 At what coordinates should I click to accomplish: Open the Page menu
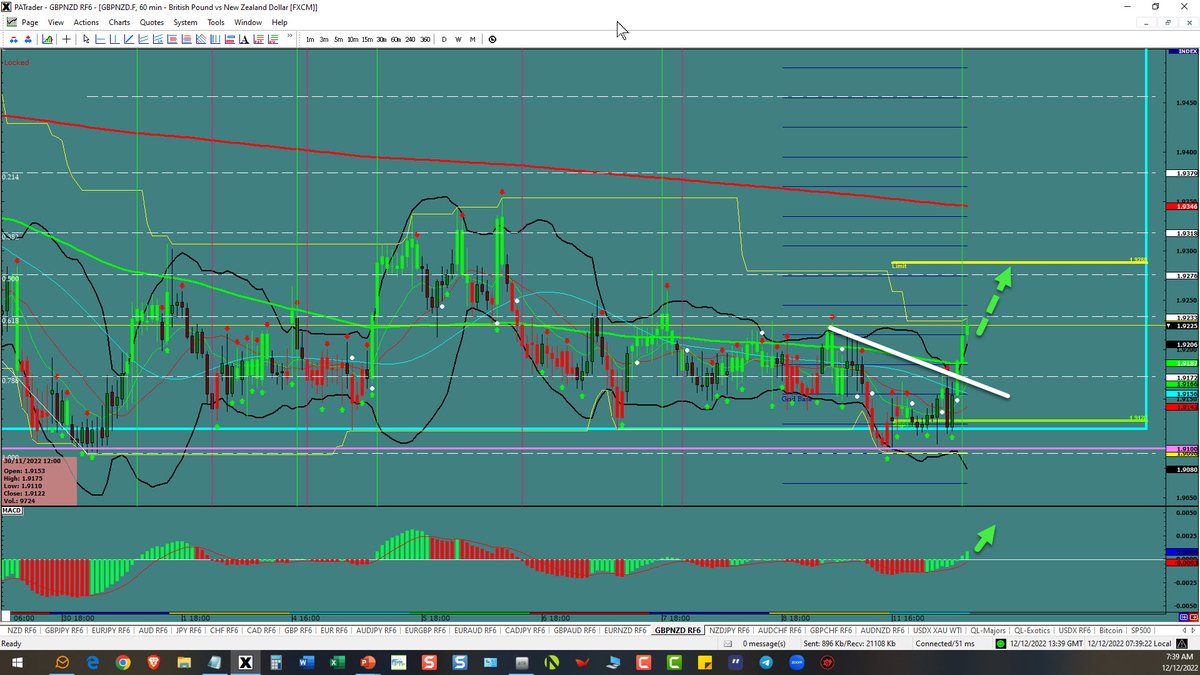pos(30,22)
